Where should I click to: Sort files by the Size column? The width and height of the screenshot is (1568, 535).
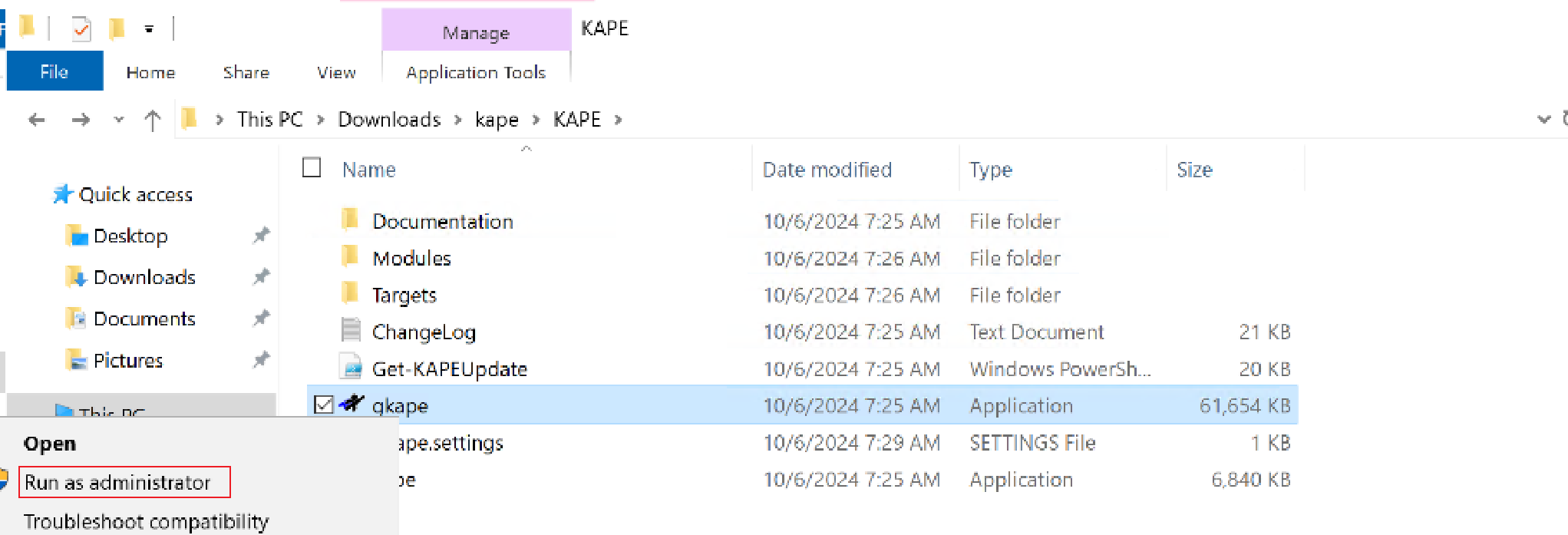click(x=1194, y=170)
